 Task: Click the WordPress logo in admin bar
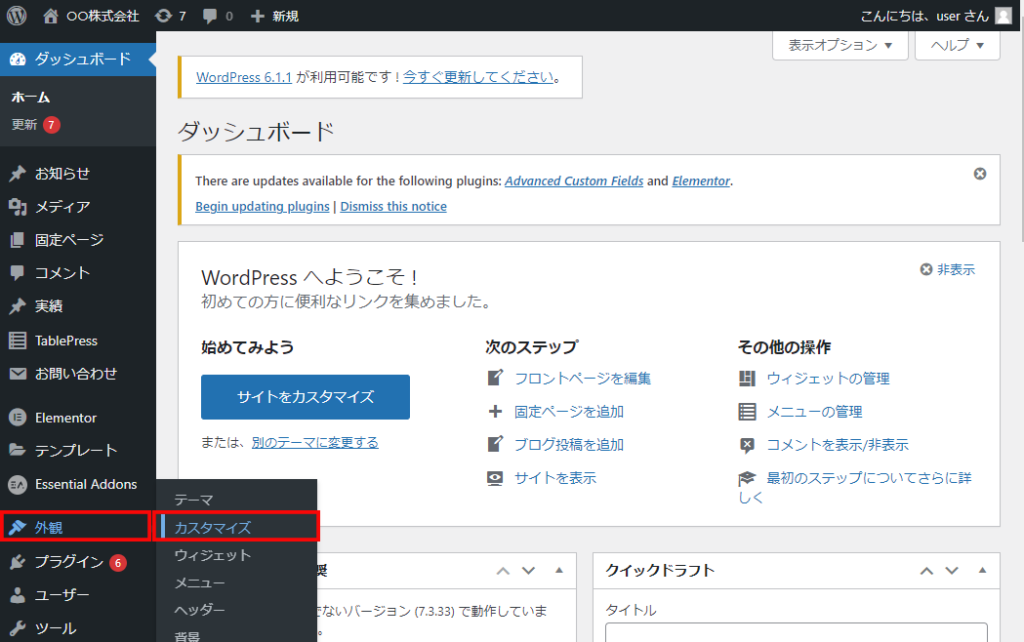coord(17,16)
